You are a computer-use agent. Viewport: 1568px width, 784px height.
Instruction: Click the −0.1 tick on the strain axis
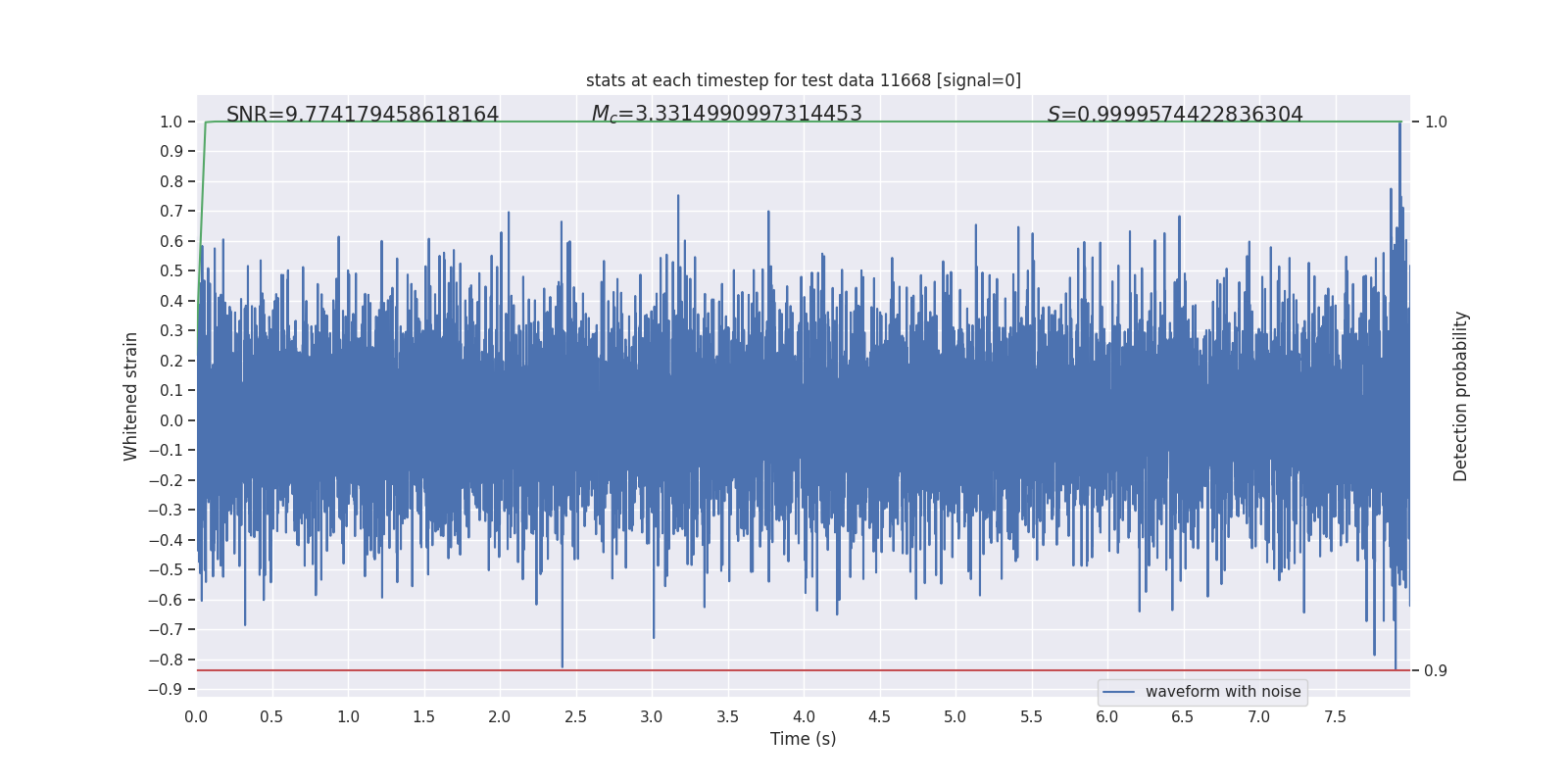[x=166, y=450]
